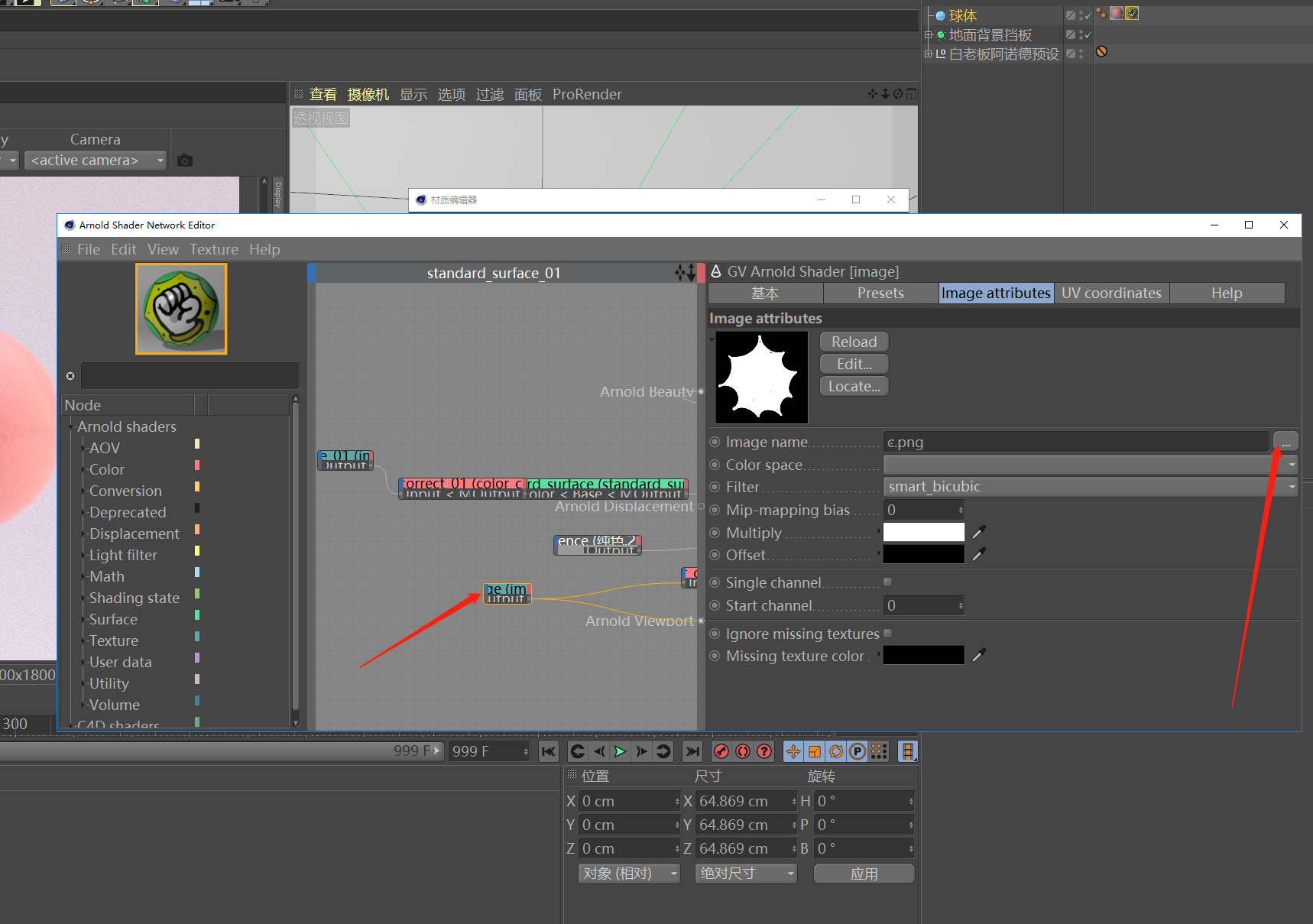This screenshot has height=924, width=1313.
Task: Step to the previous frame
Action: pos(599,751)
